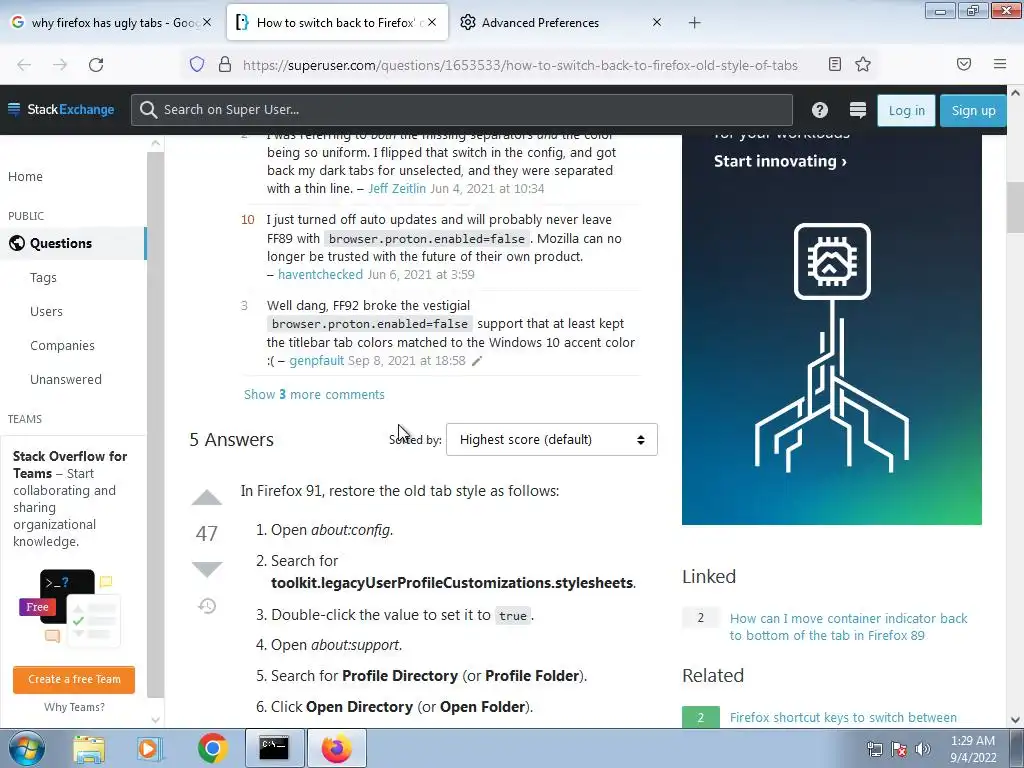This screenshot has width=1024, height=768.
Task: Reload the current page
Action: [x=96, y=65]
